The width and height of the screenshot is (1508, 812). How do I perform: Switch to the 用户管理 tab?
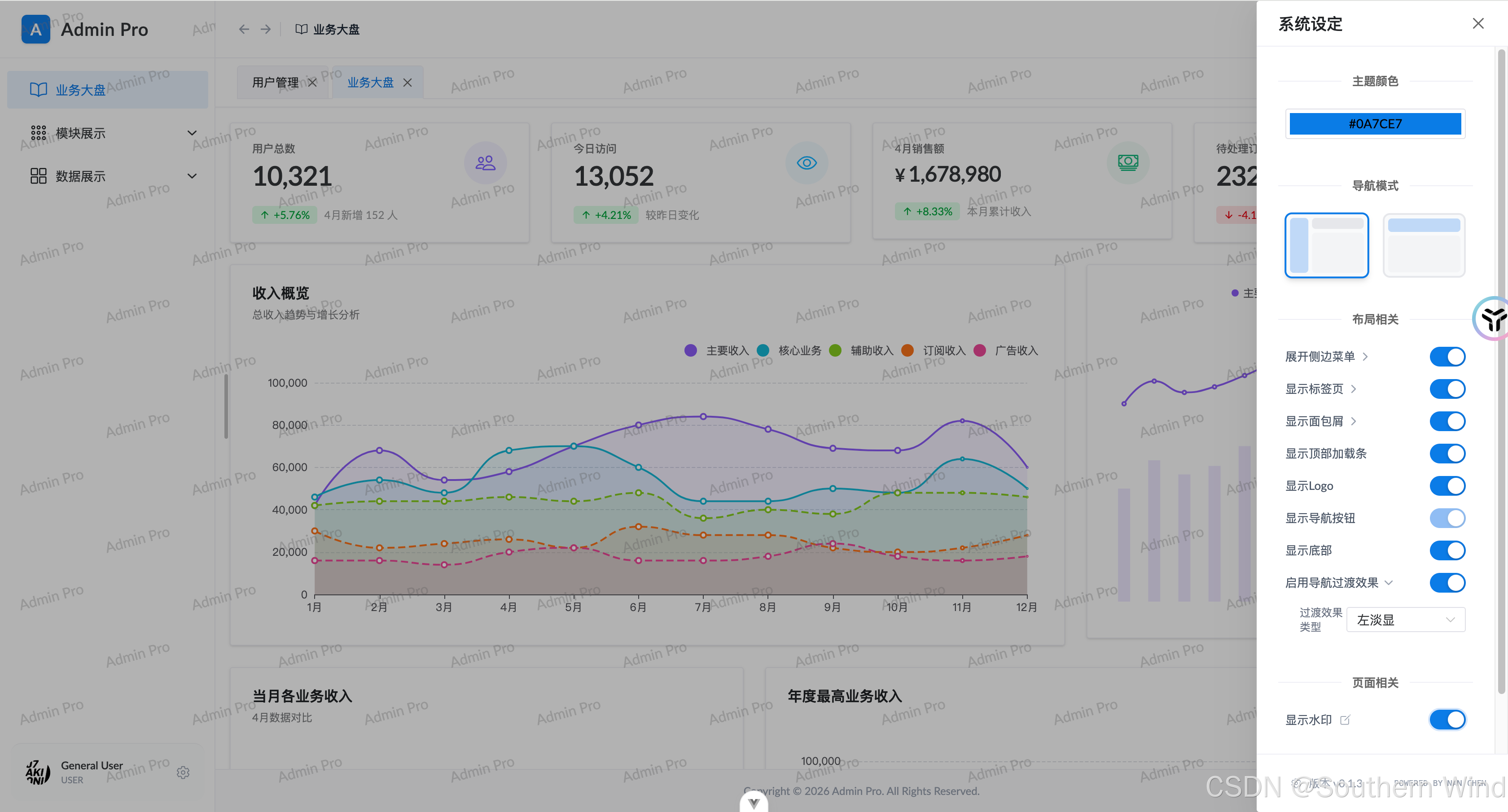(x=275, y=83)
